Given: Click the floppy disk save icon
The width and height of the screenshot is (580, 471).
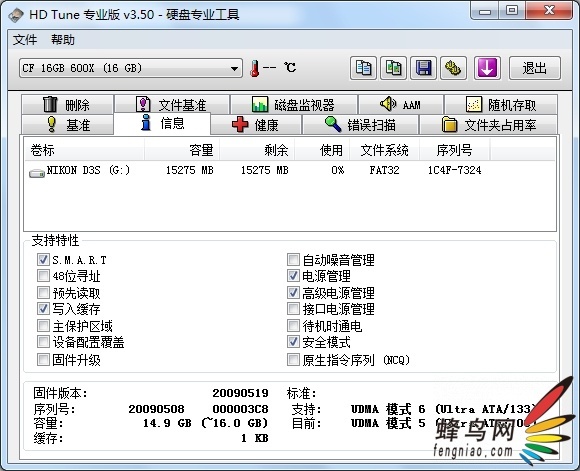Looking at the screenshot, I should click(424, 68).
